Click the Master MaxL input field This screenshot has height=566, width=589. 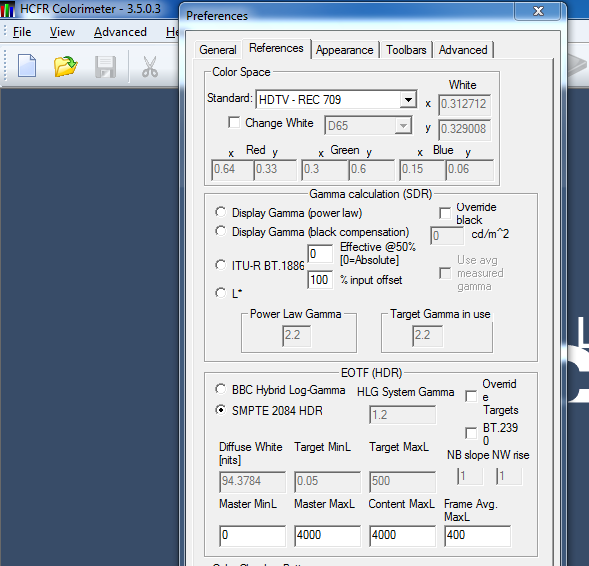[x=327, y=536]
